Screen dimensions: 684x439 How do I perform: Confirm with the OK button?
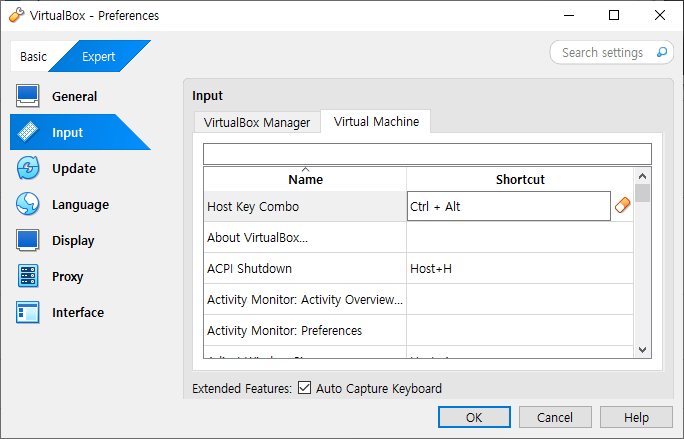474,418
